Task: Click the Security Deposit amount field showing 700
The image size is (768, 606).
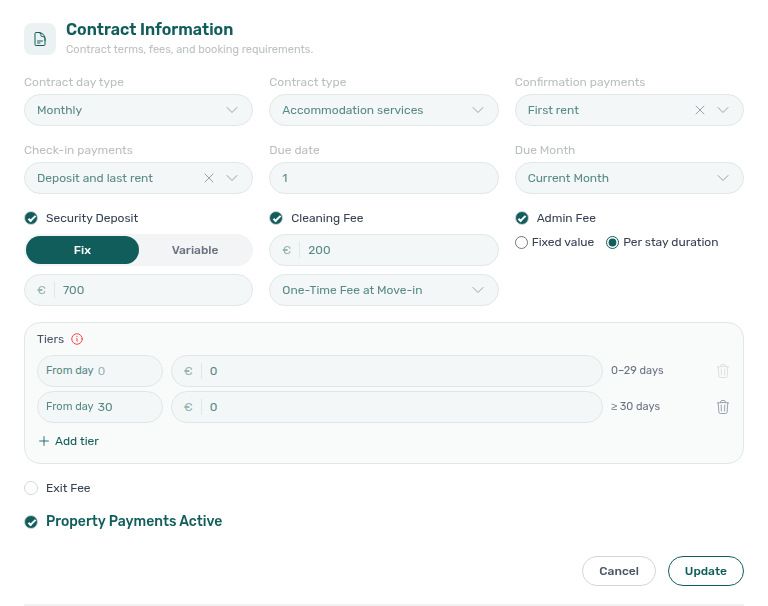Action: [x=139, y=290]
